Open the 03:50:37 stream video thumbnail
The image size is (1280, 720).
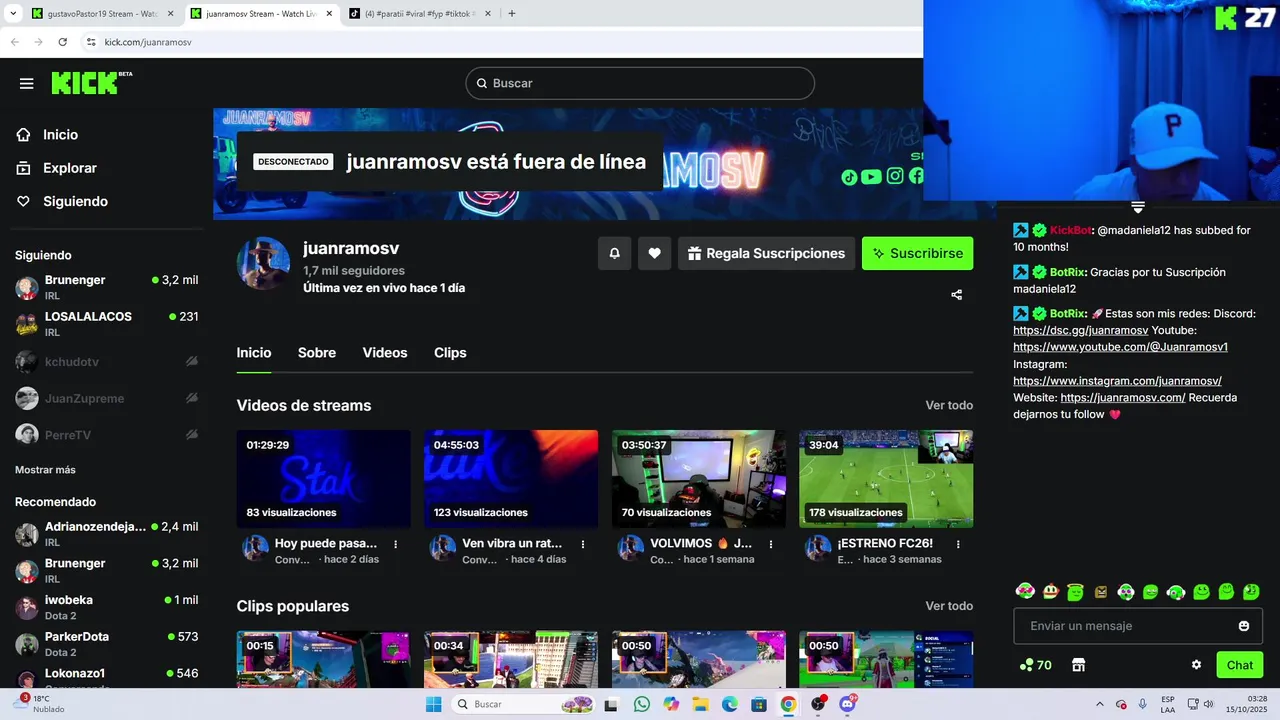click(699, 479)
